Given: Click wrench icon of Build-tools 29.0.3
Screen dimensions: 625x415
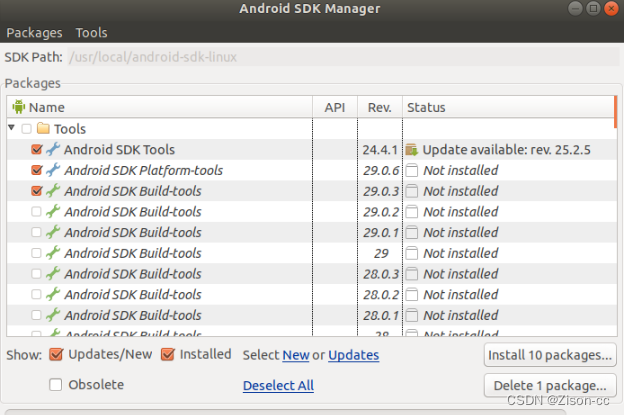Looking at the screenshot, I should click(53, 191).
